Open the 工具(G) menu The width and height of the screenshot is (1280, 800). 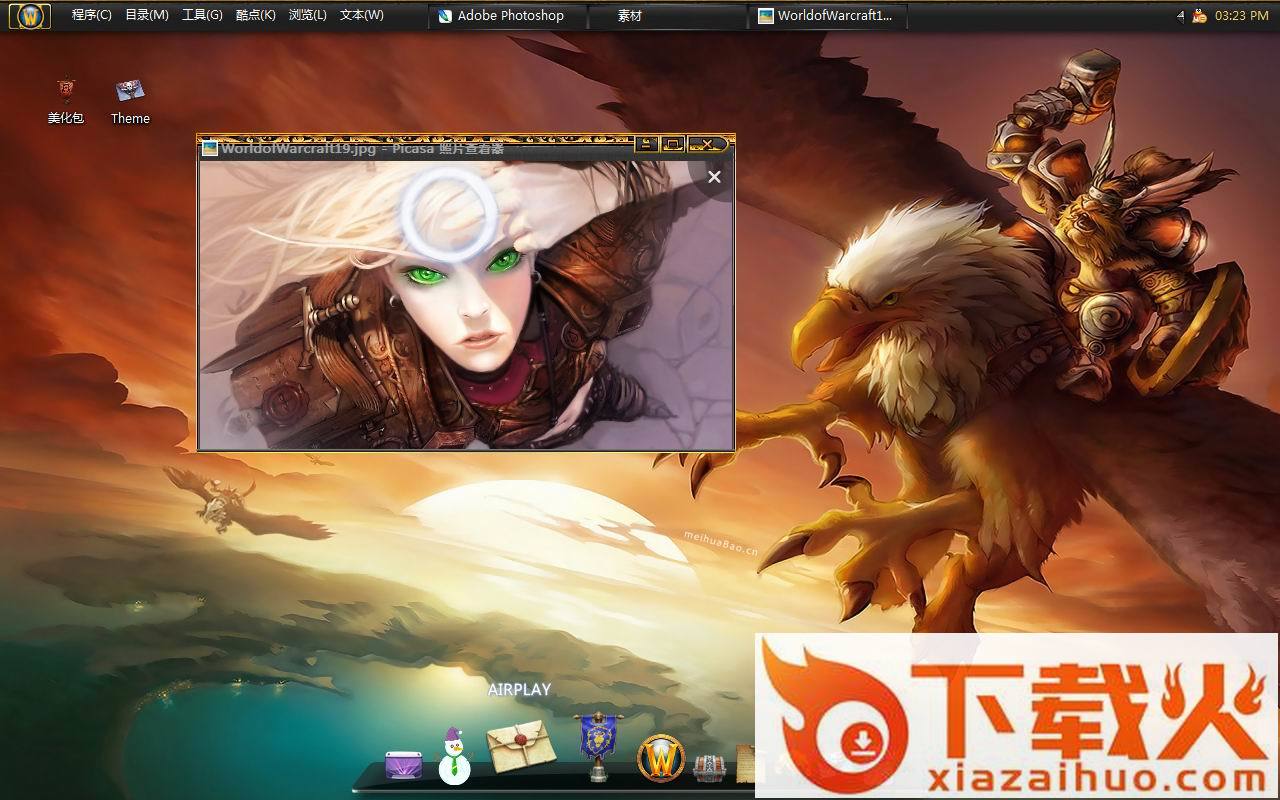202,15
